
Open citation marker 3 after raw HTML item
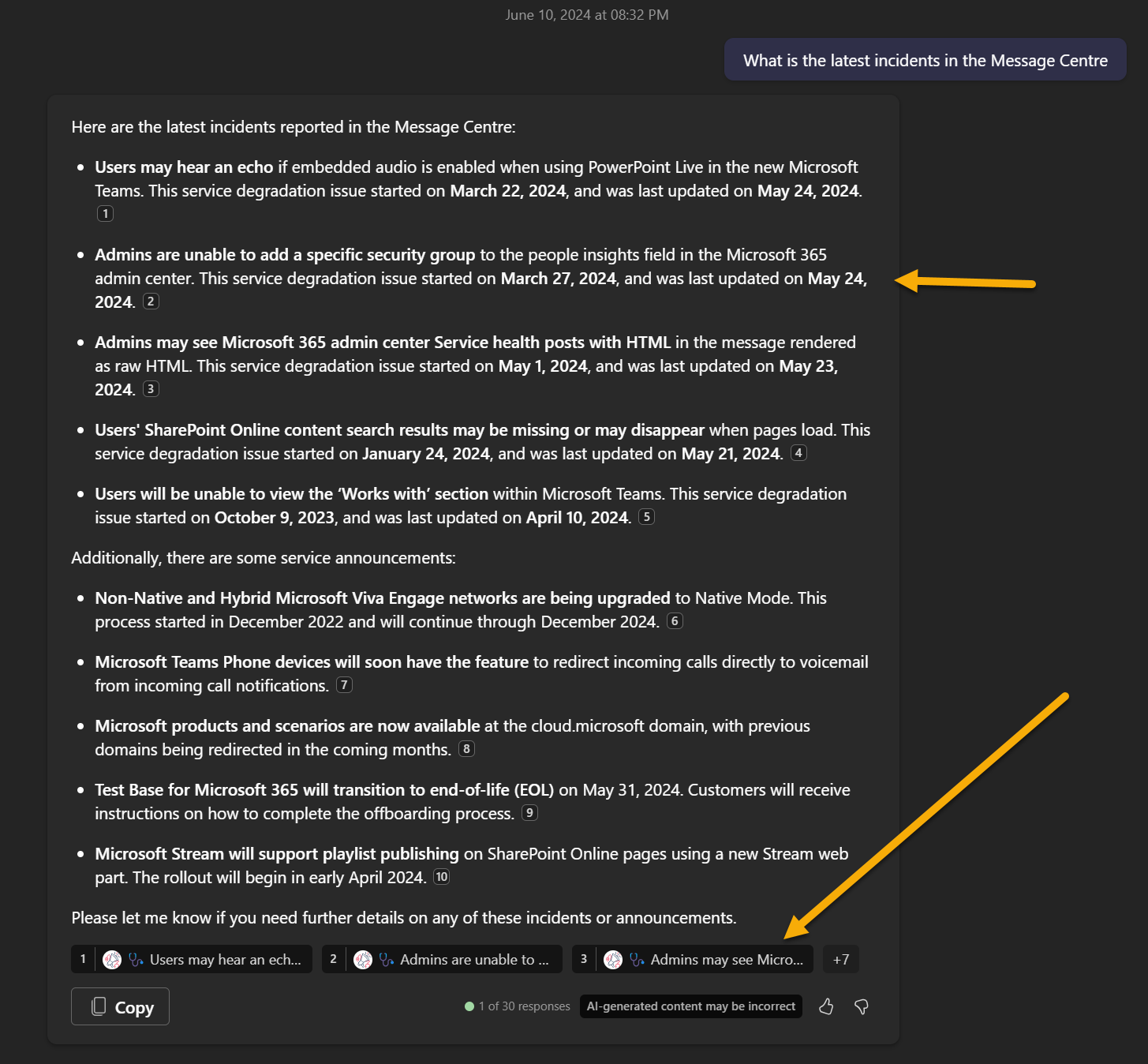click(151, 389)
